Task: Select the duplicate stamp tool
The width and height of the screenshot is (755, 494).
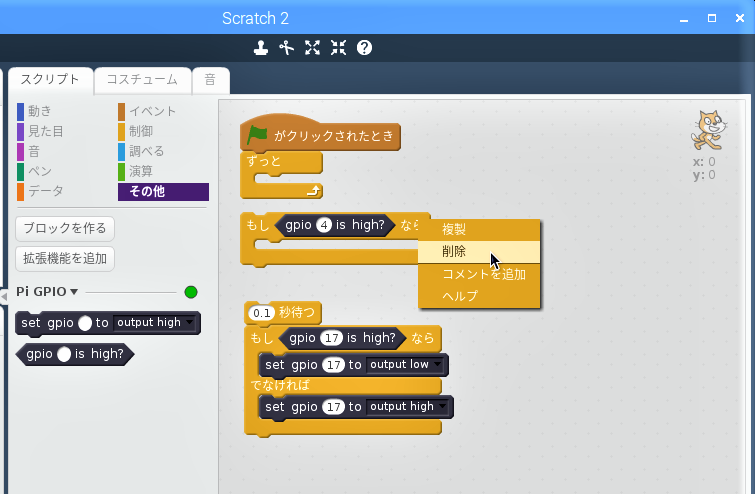Action: [260, 48]
